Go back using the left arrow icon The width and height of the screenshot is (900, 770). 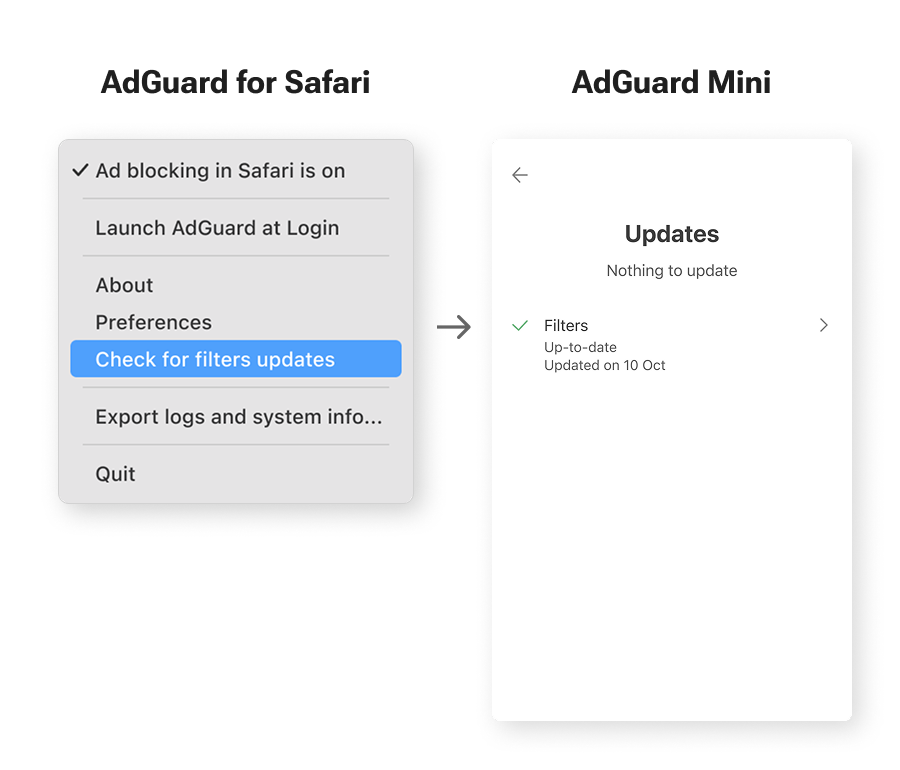(x=520, y=175)
